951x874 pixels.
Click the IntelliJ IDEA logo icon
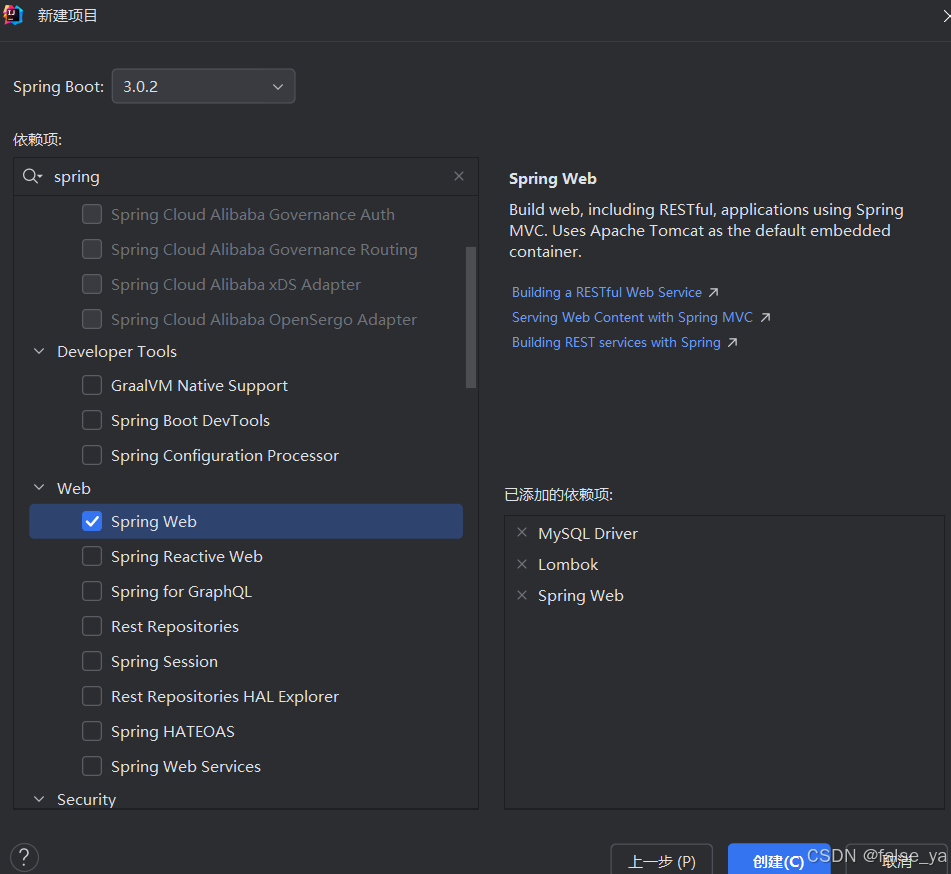(13, 15)
